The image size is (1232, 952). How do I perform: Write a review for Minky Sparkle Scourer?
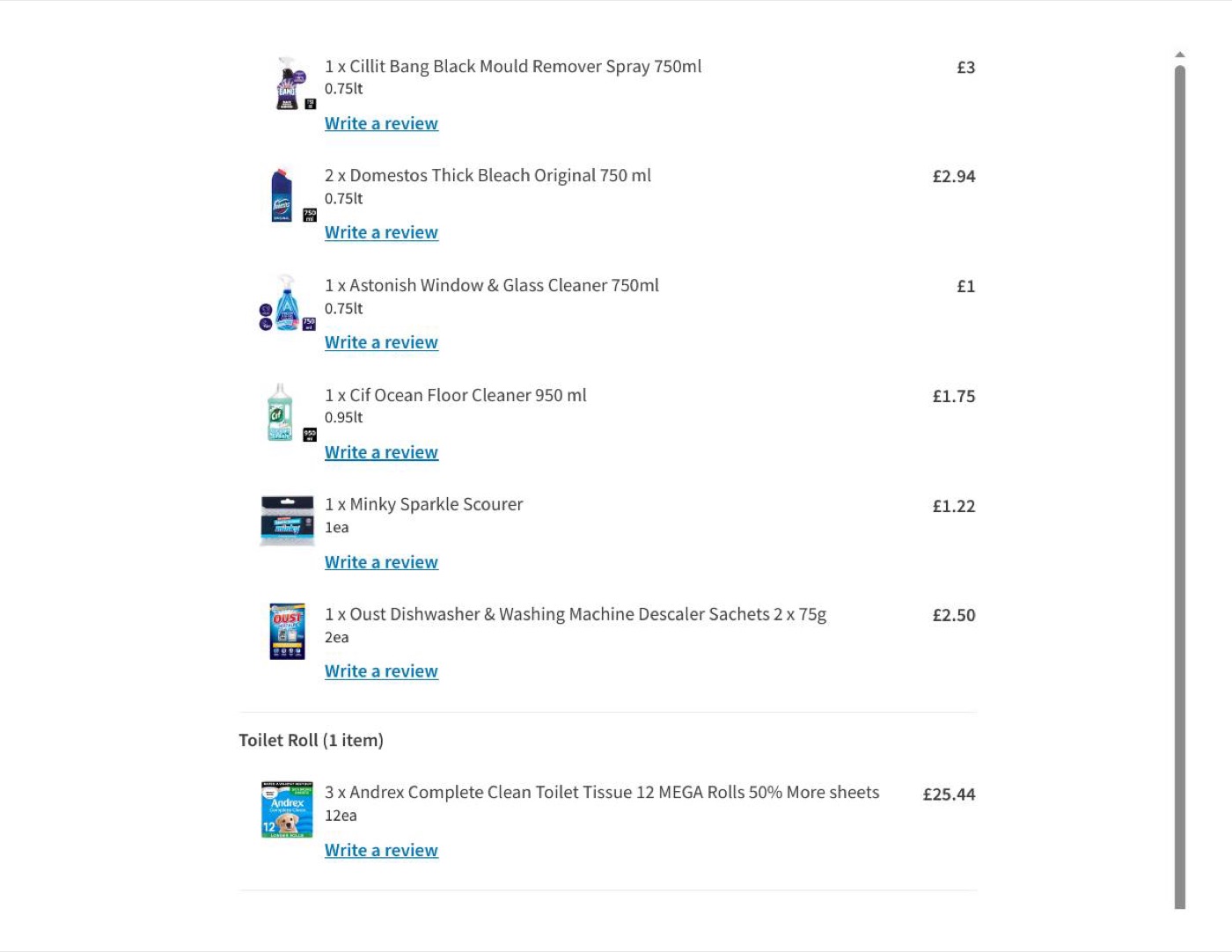click(381, 562)
